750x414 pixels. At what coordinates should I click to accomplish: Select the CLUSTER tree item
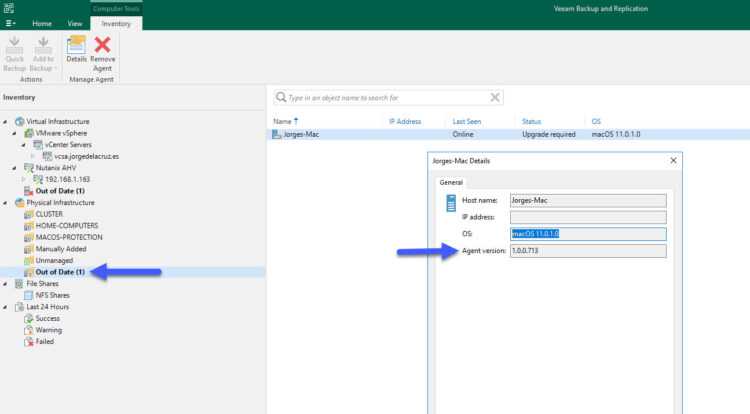(49, 214)
